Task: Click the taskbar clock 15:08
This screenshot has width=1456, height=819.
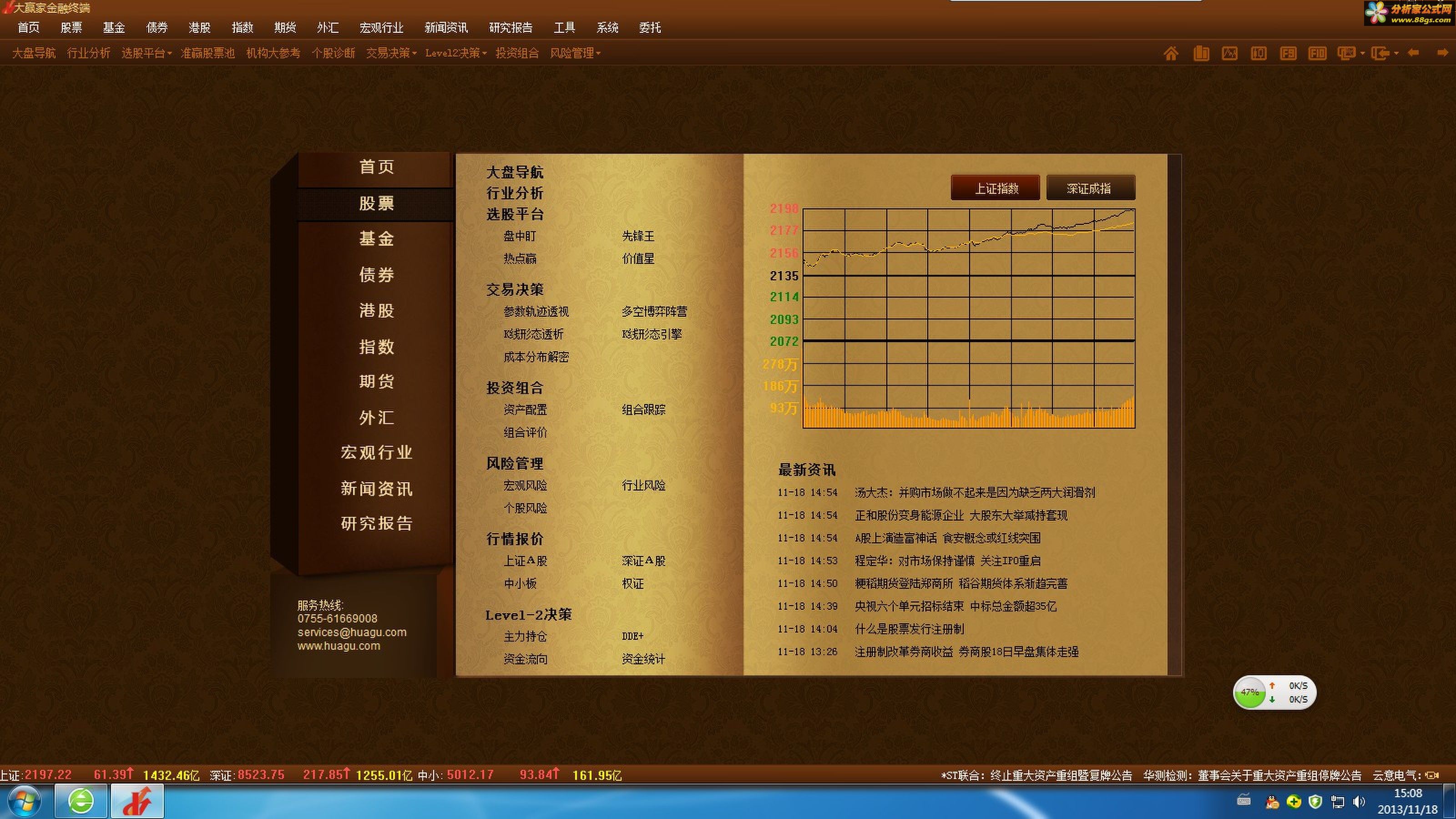Action: pos(1408,793)
